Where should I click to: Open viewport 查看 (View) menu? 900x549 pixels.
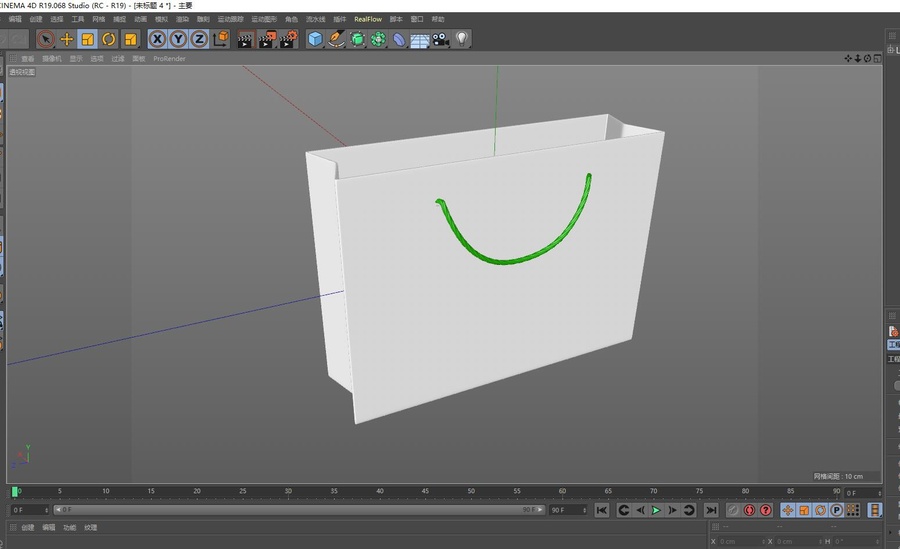[x=28, y=59]
